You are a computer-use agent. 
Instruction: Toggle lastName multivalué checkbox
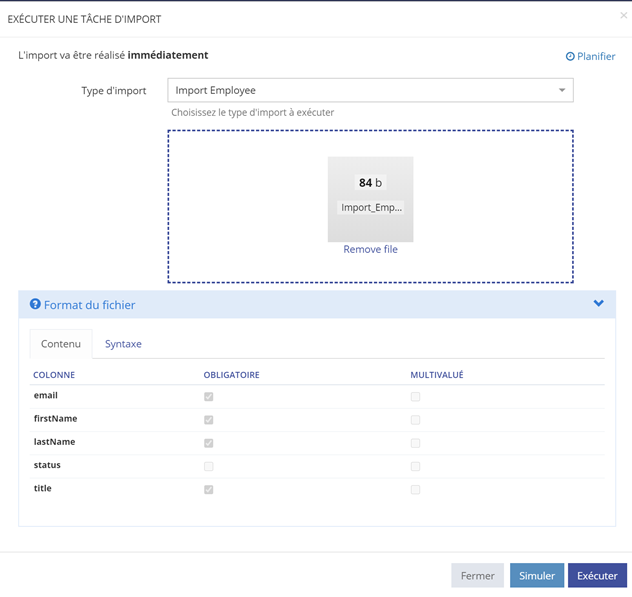coord(415,443)
